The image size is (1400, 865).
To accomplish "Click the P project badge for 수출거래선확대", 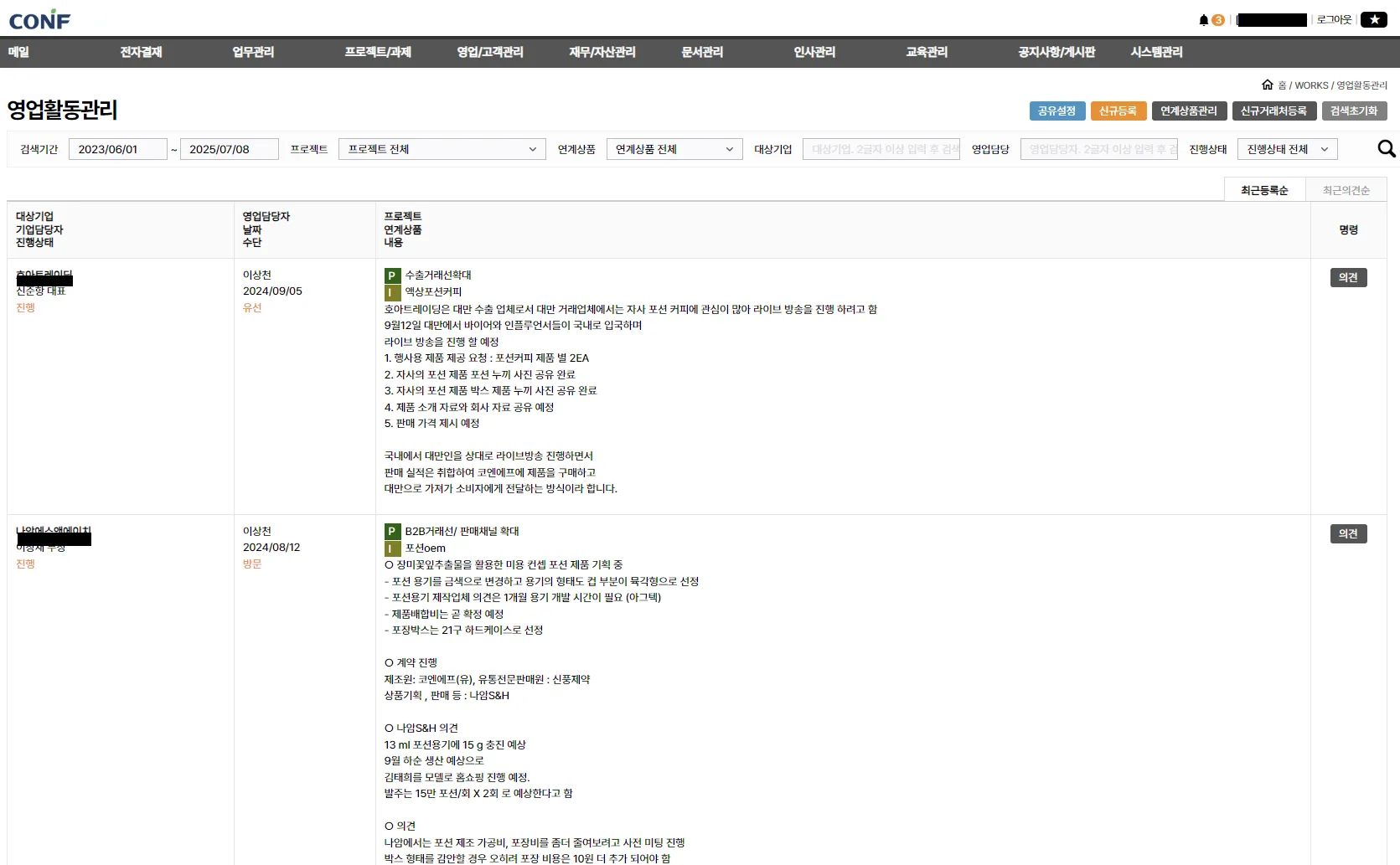I will coord(392,275).
